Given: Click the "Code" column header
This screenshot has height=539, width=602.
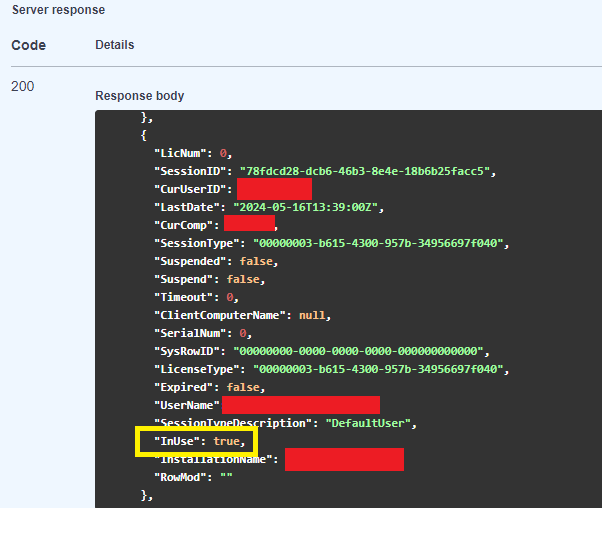Looking at the screenshot, I should click(x=29, y=45).
